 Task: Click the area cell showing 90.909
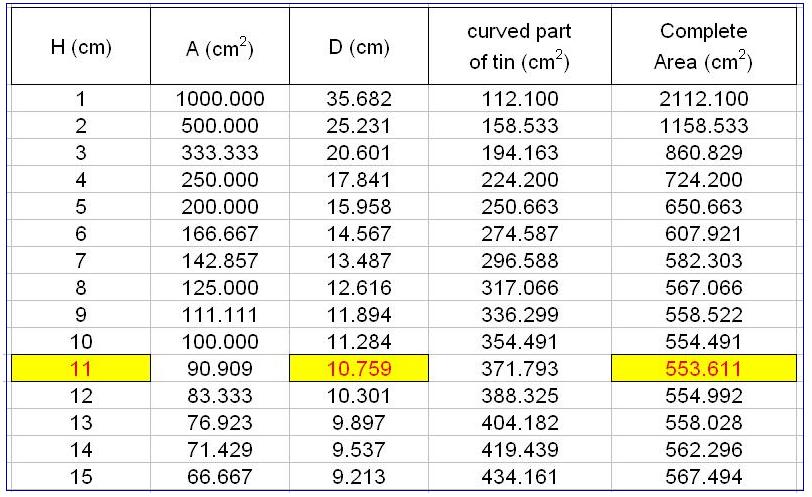click(219, 368)
